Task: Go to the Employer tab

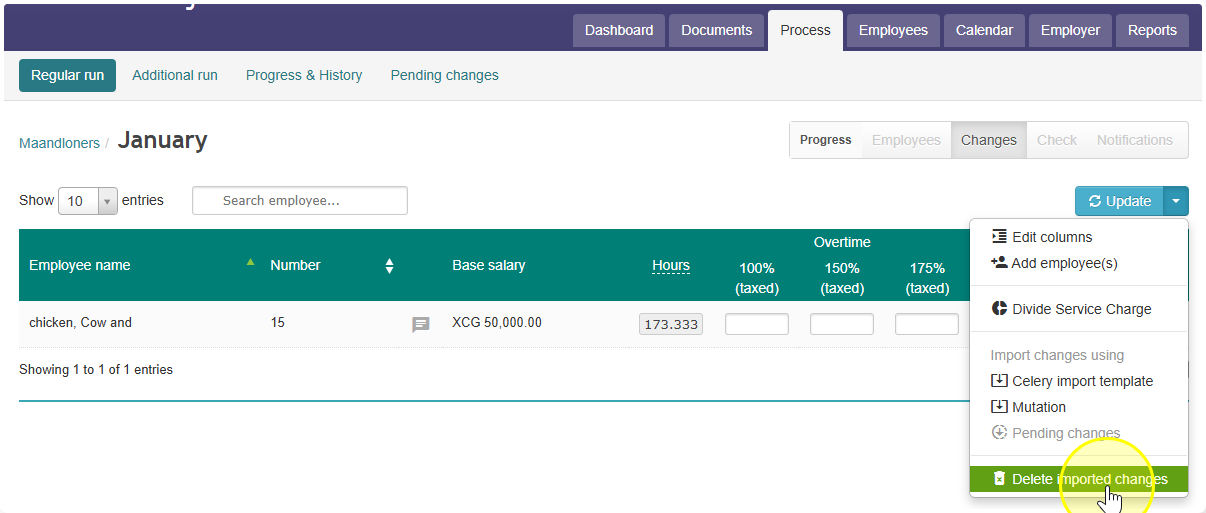Action: pos(1070,30)
